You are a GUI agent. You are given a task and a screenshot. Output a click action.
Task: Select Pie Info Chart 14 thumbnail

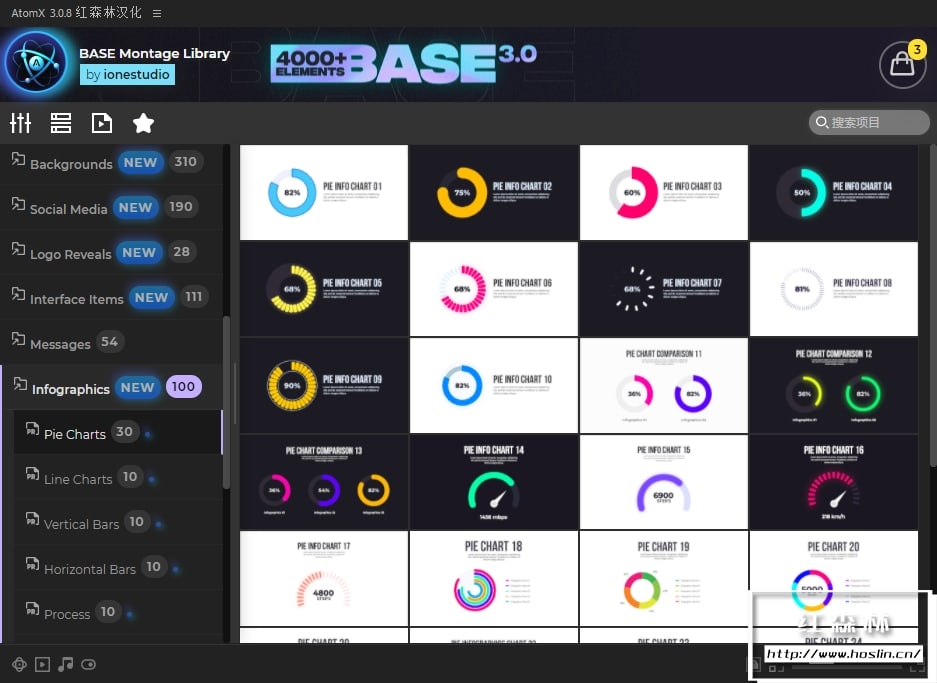tap(494, 482)
